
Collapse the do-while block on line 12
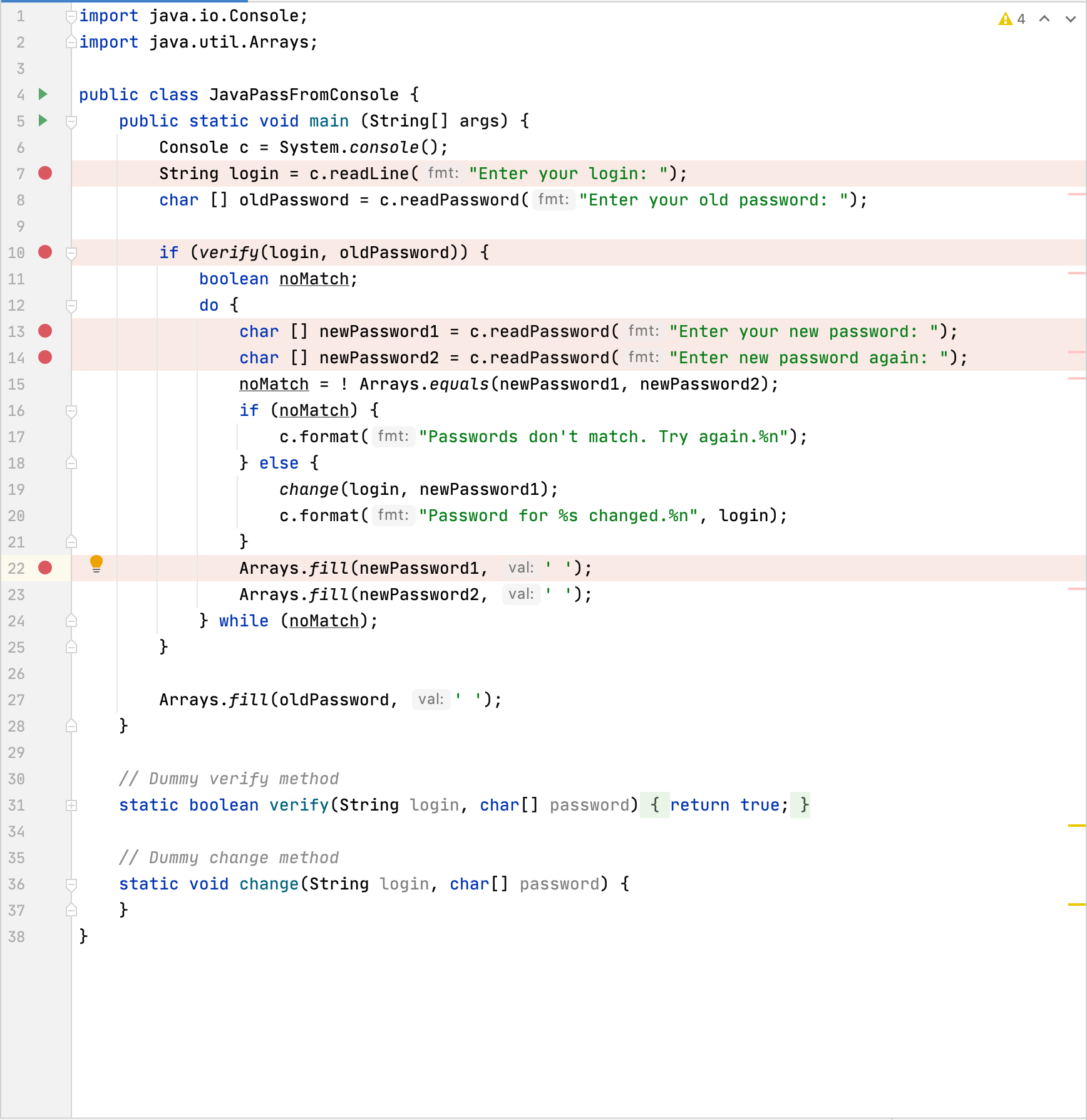tap(71, 306)
